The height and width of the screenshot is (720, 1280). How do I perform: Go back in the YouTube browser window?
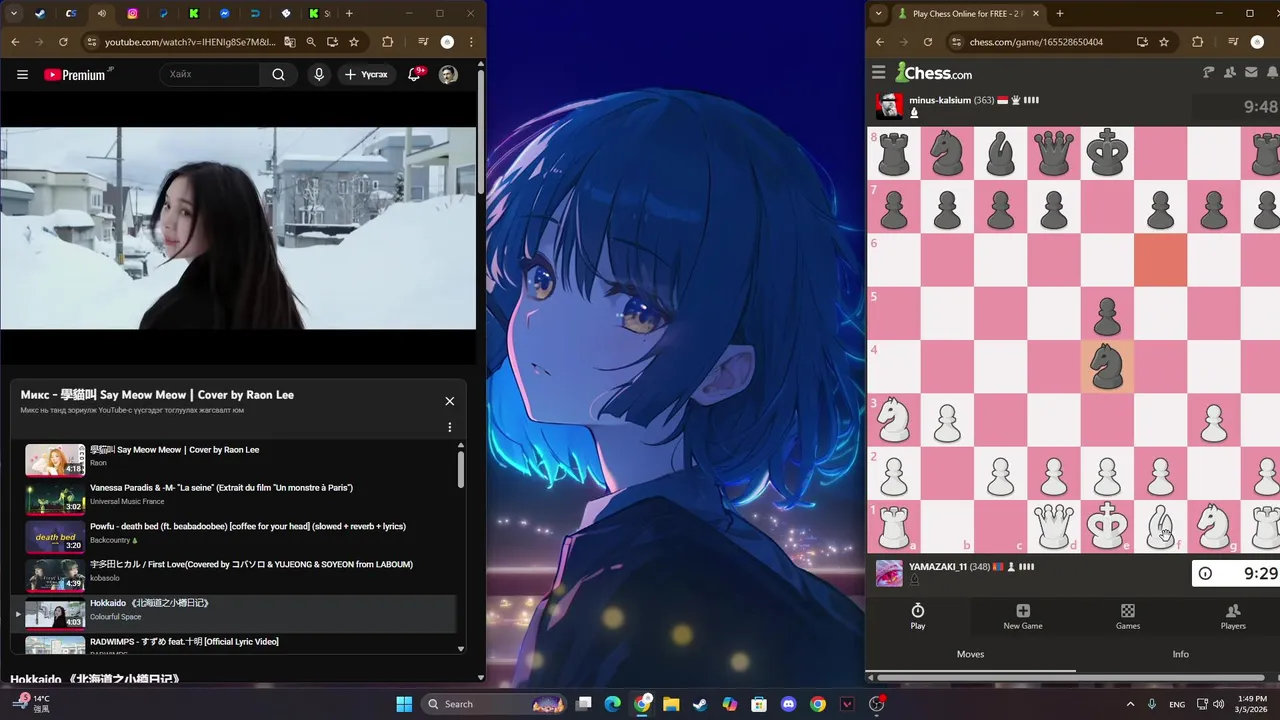coord(15,42)
